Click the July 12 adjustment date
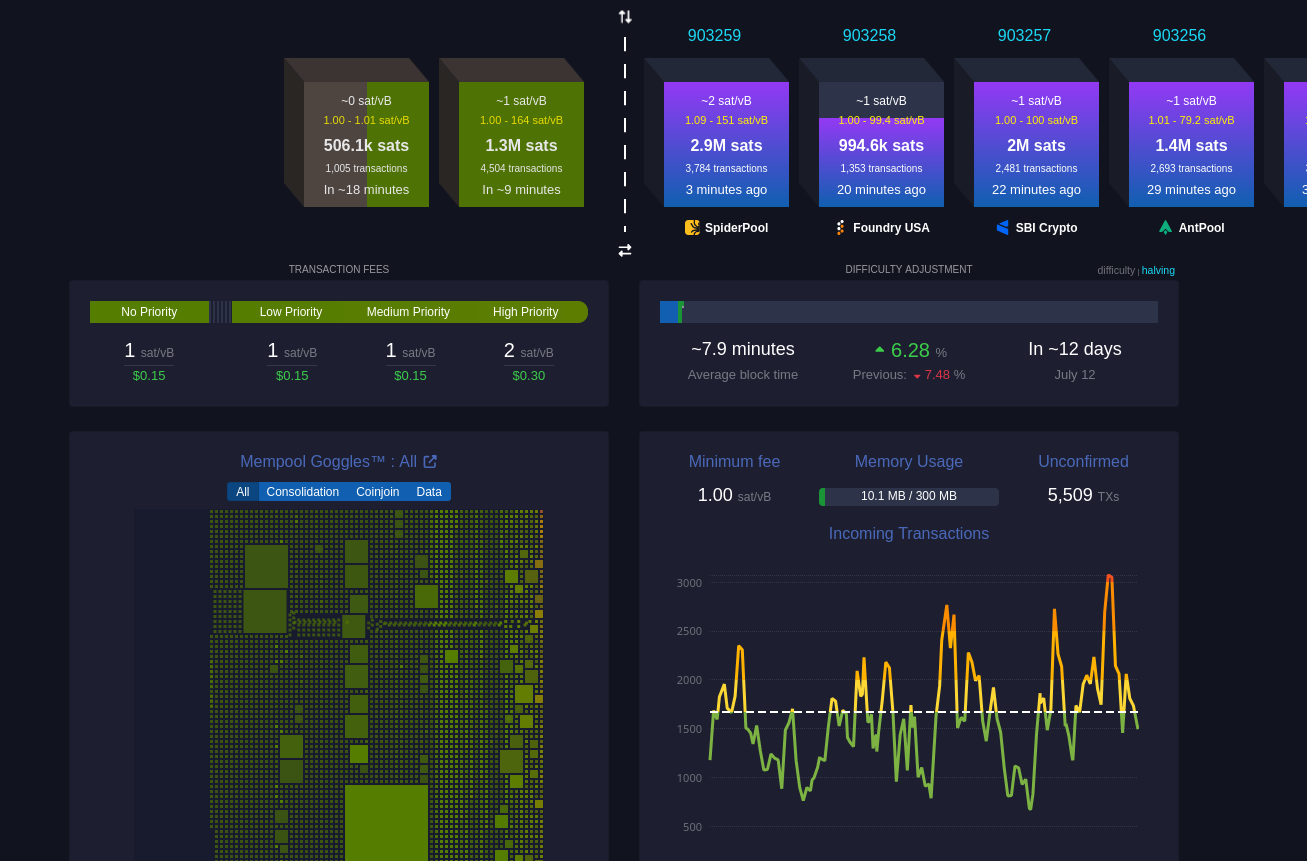This screenshot has width=1307, height=861. click(x=1075, y=375)
